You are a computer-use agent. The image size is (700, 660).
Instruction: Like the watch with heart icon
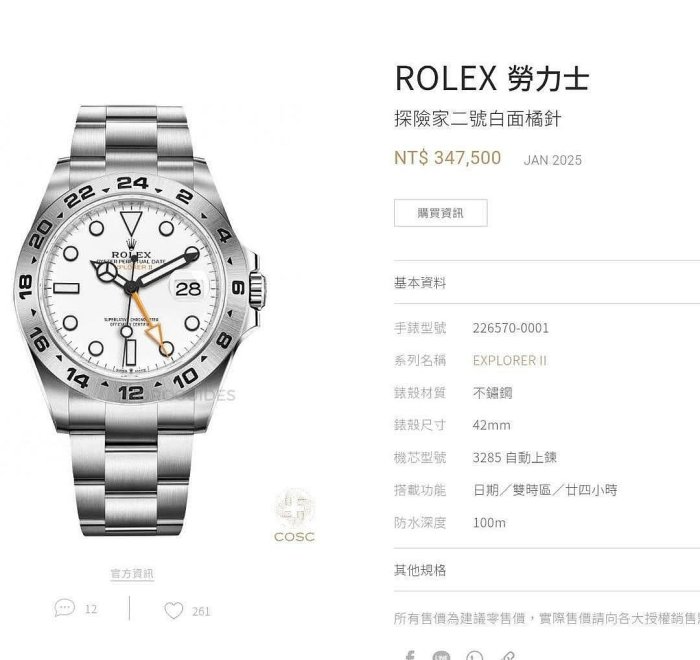174,610
